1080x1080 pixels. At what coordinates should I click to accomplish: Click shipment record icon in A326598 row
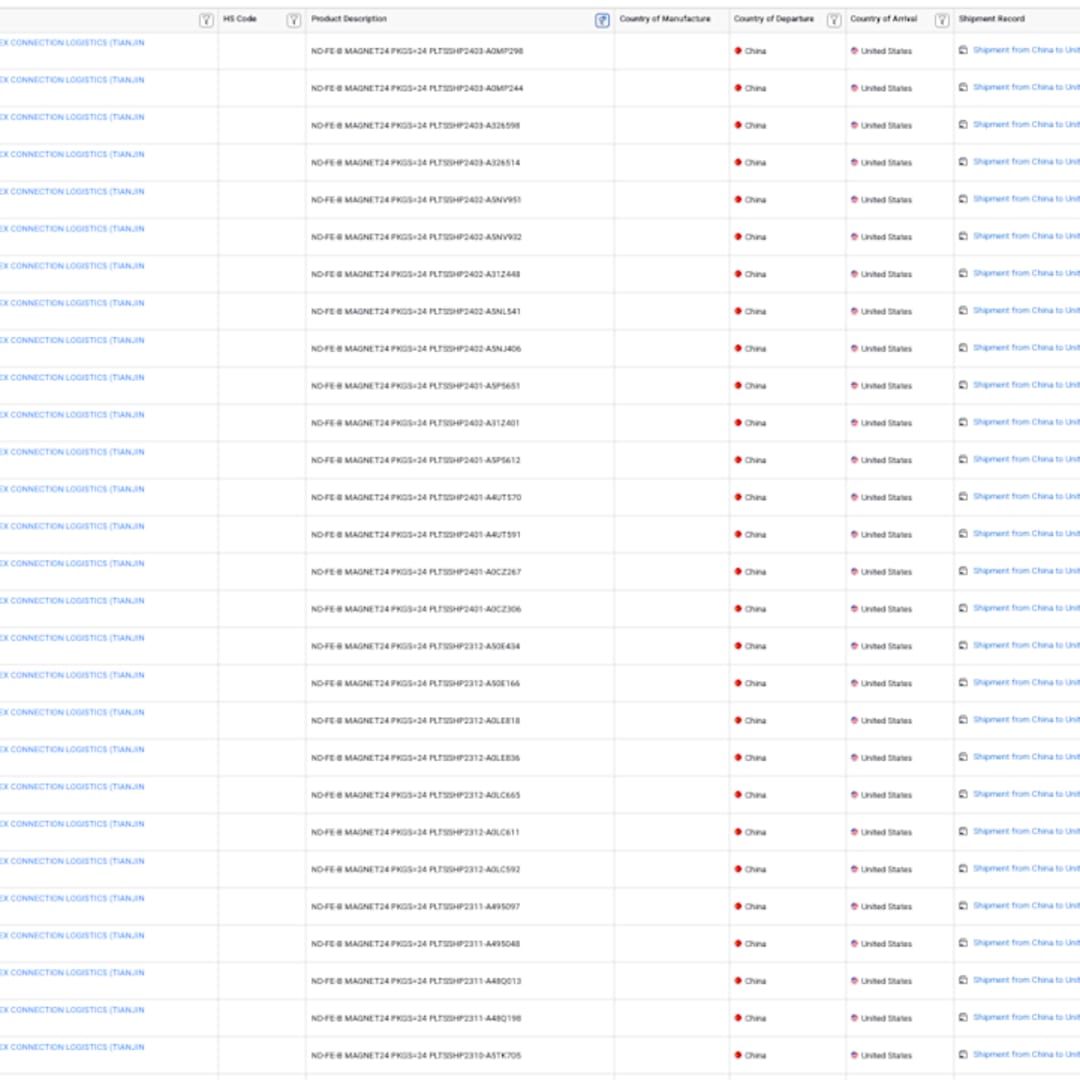click(963, 125)
